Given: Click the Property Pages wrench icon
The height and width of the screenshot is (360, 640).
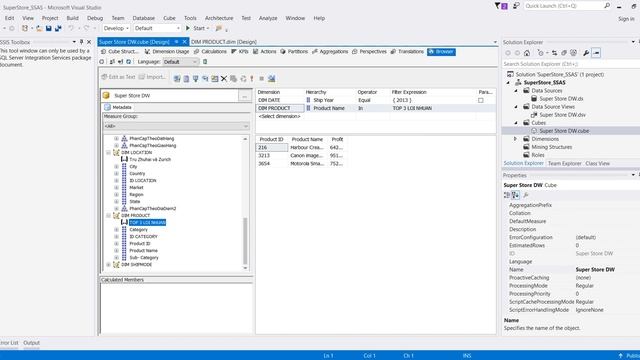Looking at the screenshot, I should tap(526, 195).
